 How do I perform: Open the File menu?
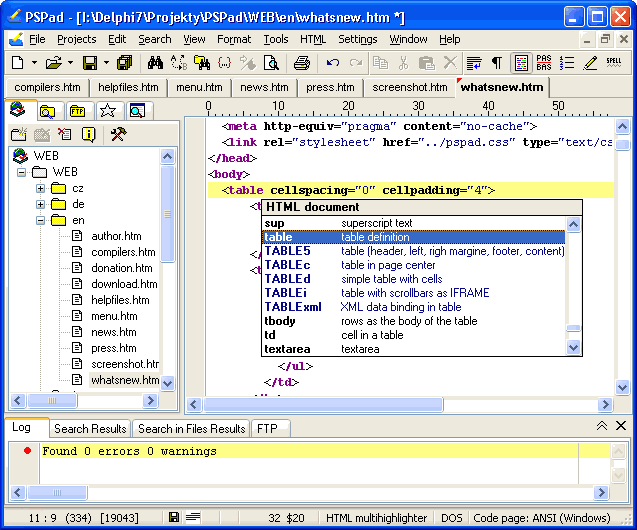tap(37, 39)
